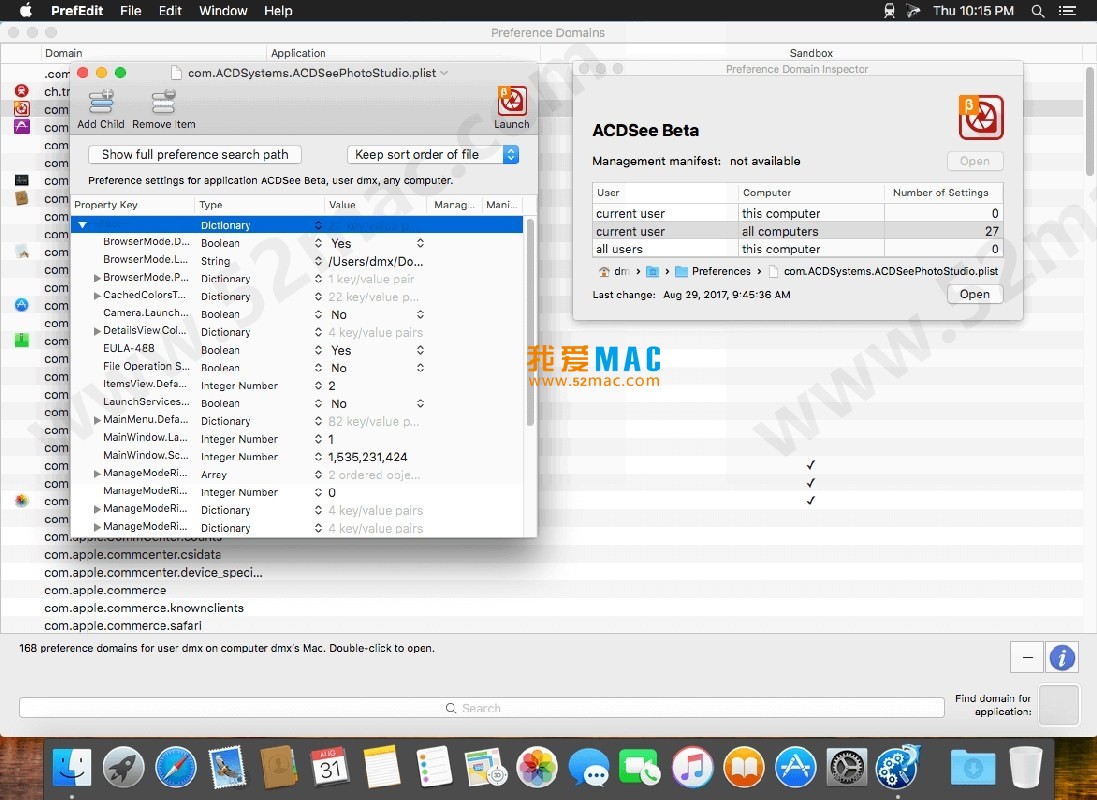Screen dimensions: 1097x800
Task: Expand the BrowserMode.P... dictionary row
Action: [97, 278]
